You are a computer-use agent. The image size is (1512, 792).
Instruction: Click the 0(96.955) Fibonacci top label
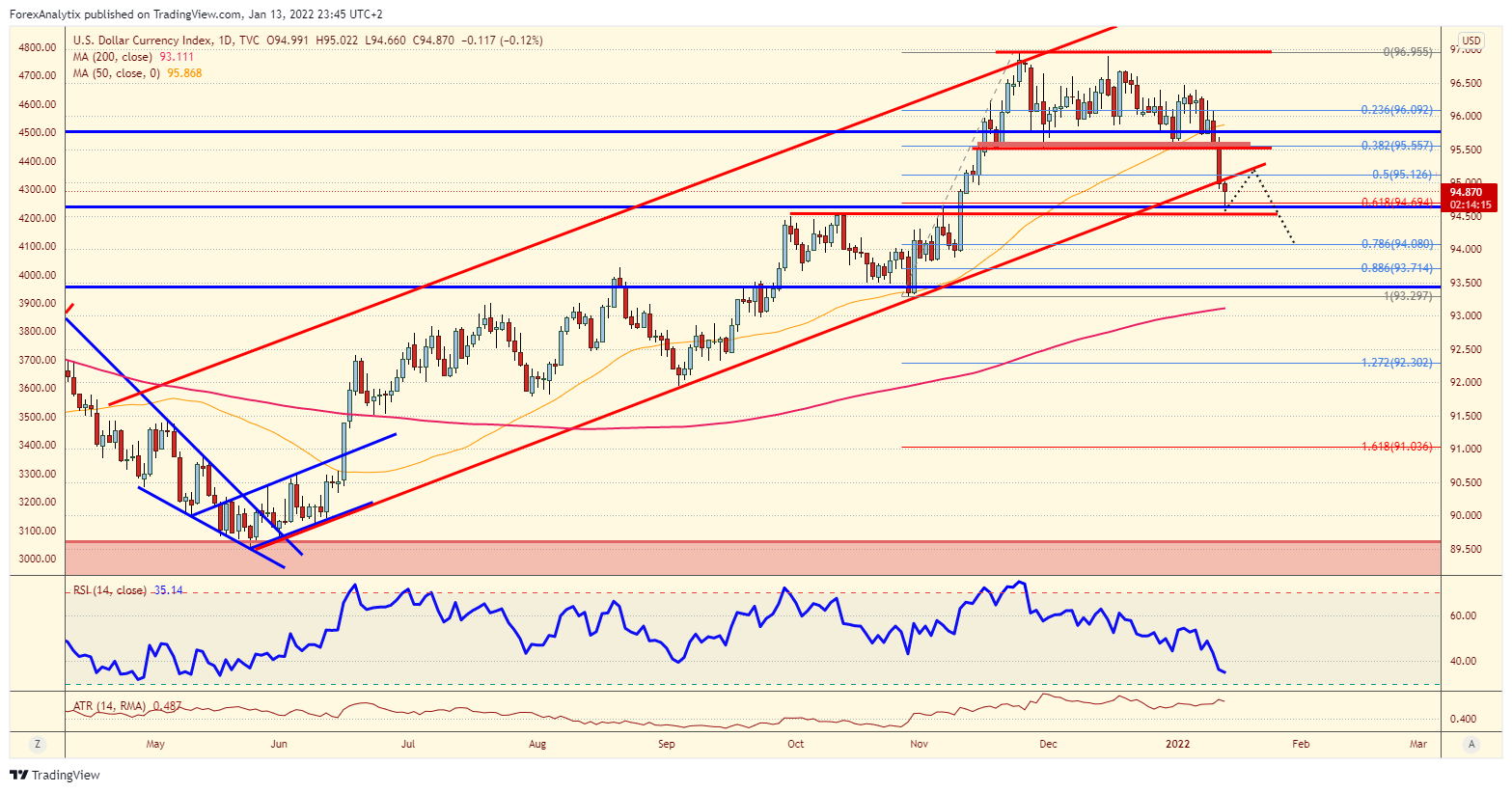pos(1408,52)
